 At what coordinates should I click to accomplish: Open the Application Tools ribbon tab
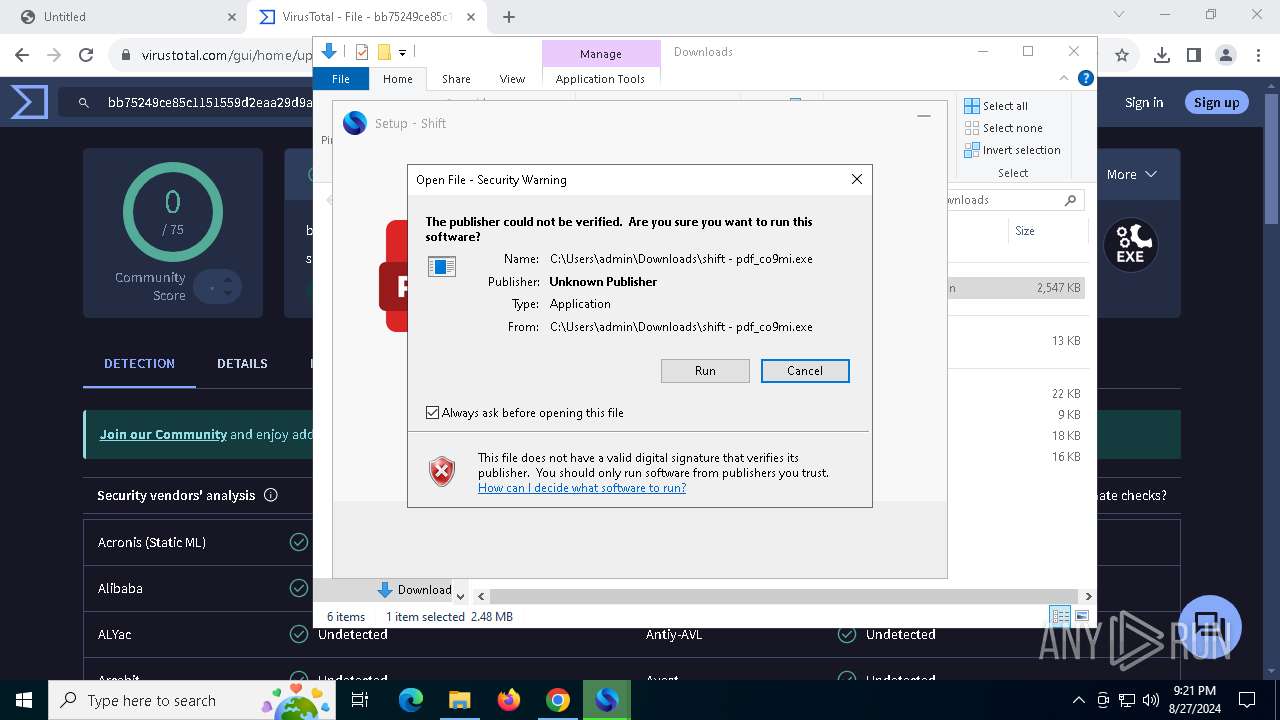[x=600, y=79]
